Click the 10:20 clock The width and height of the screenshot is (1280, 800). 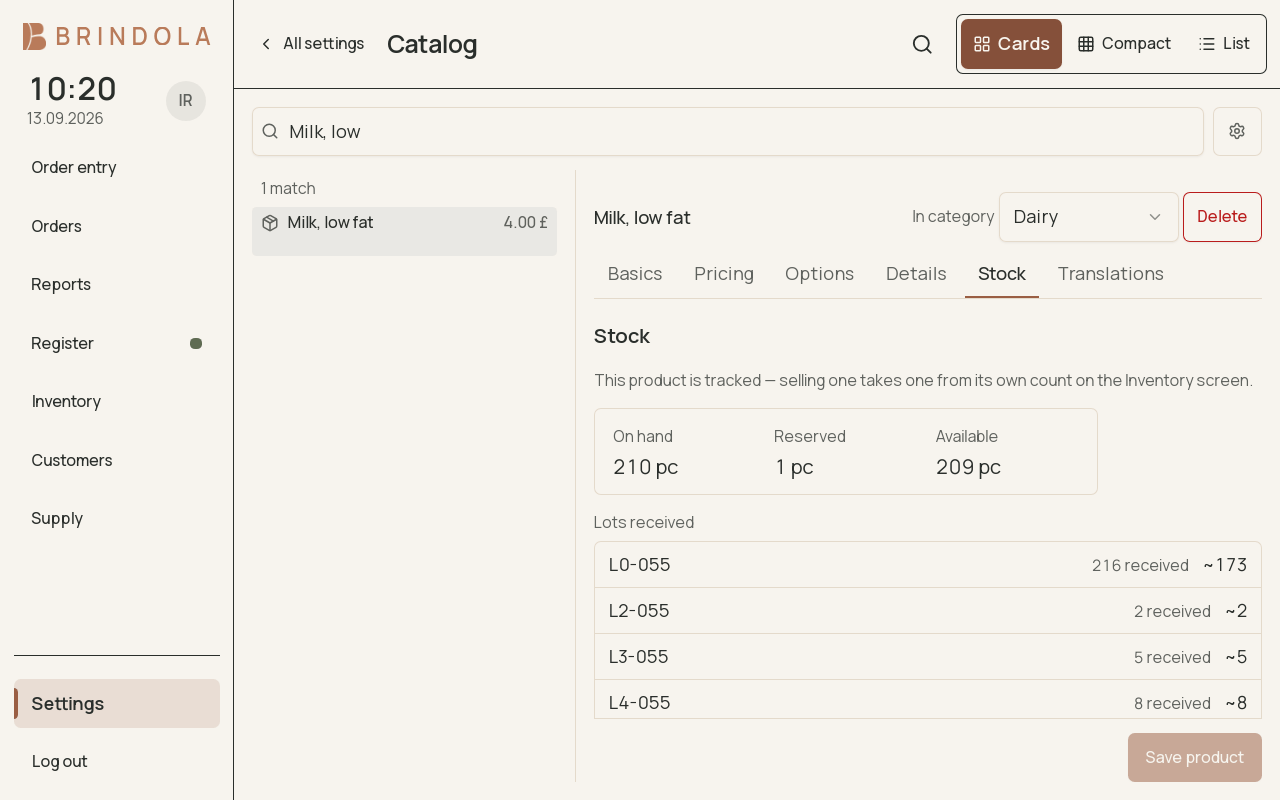pyautogui.click(x=73, y=89)
